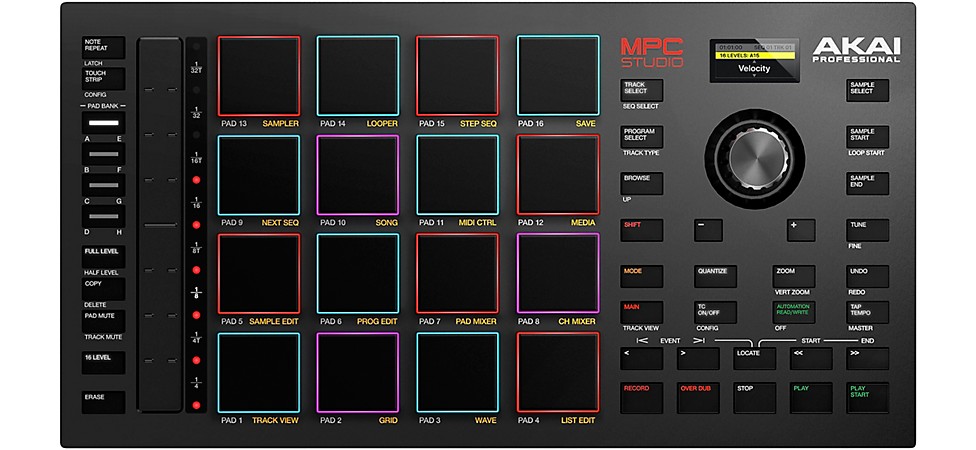This screenshot has width=976, height=450.
Task: Tap Pad 3 labeled Wave
Action: click(458, 373)
